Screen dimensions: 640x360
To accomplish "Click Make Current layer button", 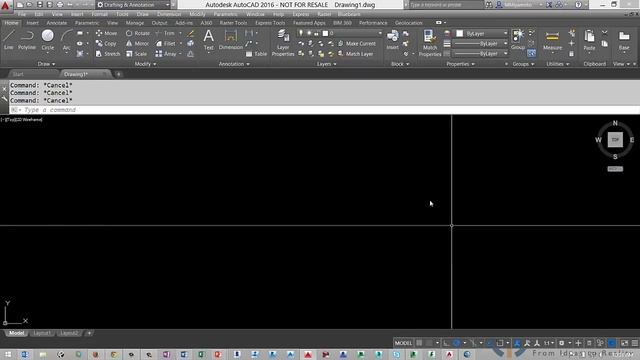I will 357,43.
